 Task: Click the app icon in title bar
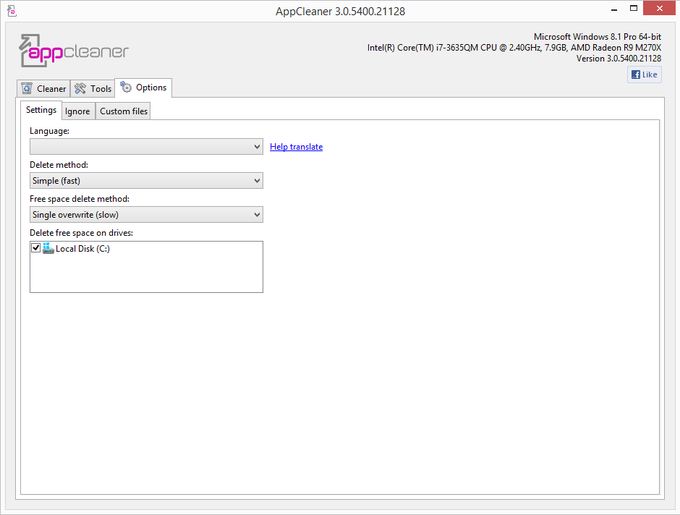click(x=11, y=11)
